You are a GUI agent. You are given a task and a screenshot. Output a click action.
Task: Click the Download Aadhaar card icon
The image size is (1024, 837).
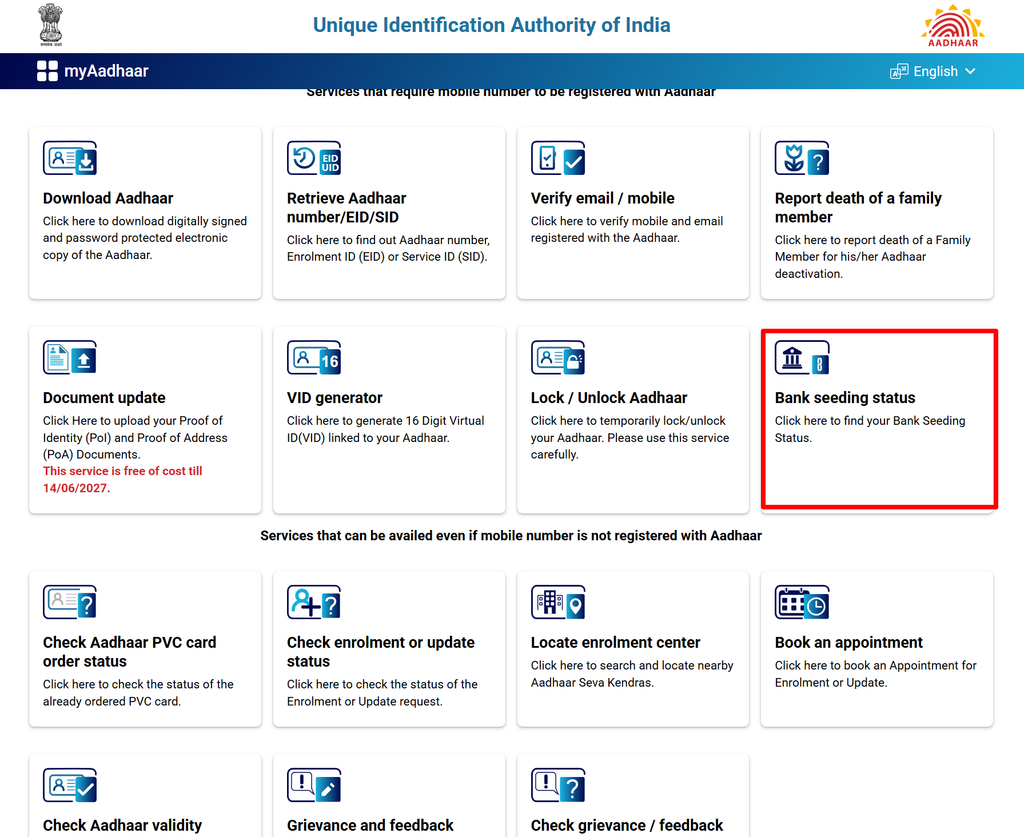click(70, 158)
